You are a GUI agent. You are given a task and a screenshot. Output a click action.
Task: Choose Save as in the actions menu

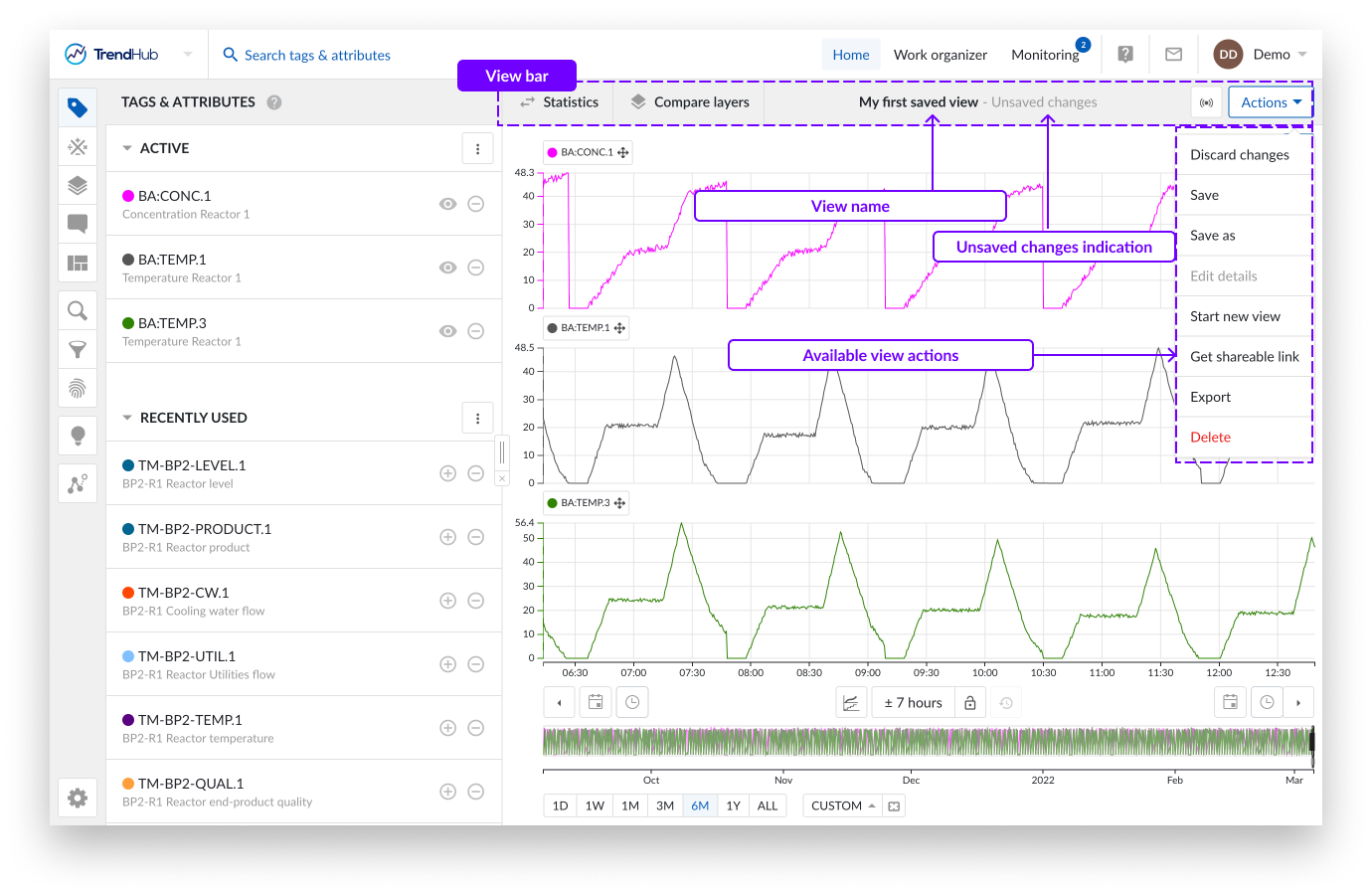pos(1213,236)
